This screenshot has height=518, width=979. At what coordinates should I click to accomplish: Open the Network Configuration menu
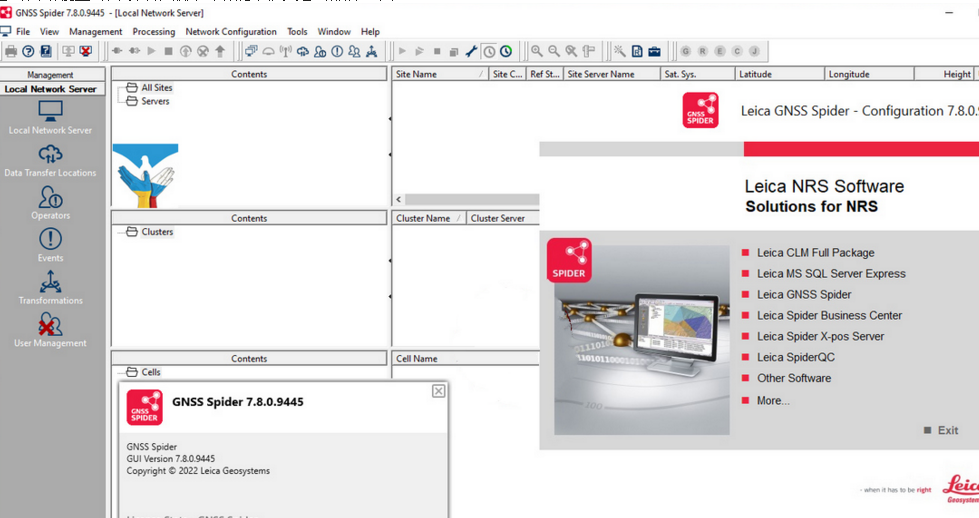(x=231, y=31)
